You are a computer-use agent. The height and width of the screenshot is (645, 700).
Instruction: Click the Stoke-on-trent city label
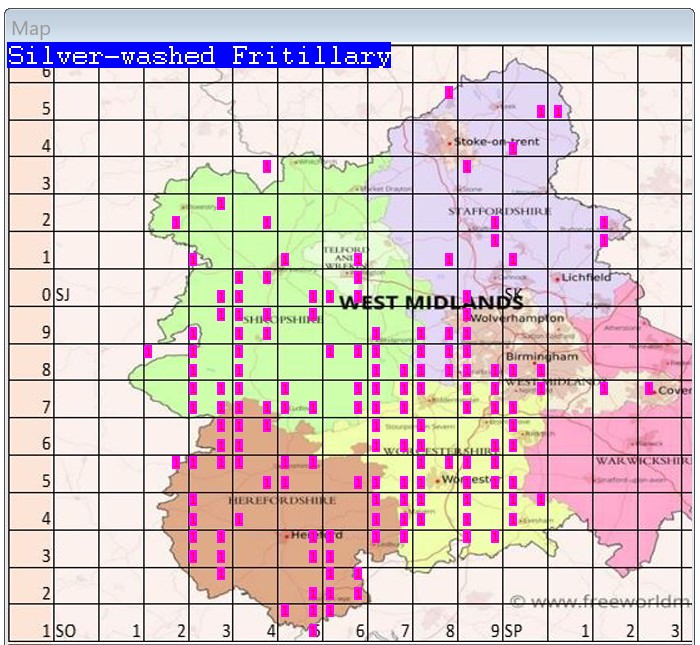tap(496, 142)
